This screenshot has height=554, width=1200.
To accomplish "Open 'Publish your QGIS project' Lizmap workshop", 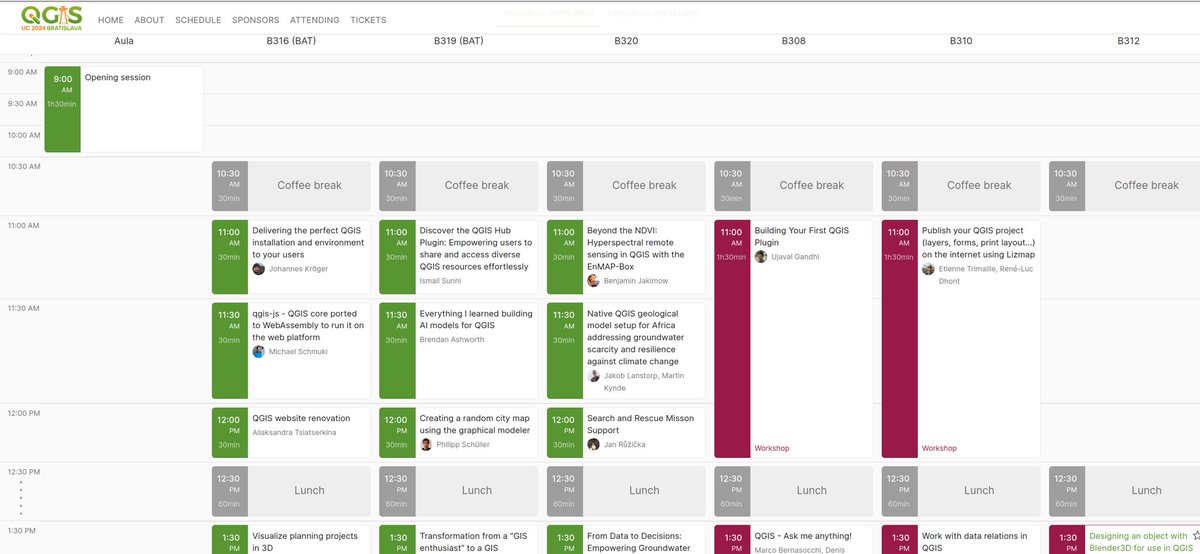I will pos(961,339).
